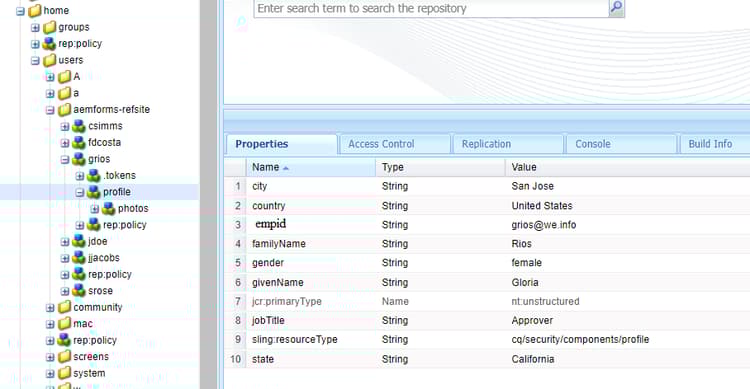Click the photos node icon

pyautogui.click(x=109, y=209)
